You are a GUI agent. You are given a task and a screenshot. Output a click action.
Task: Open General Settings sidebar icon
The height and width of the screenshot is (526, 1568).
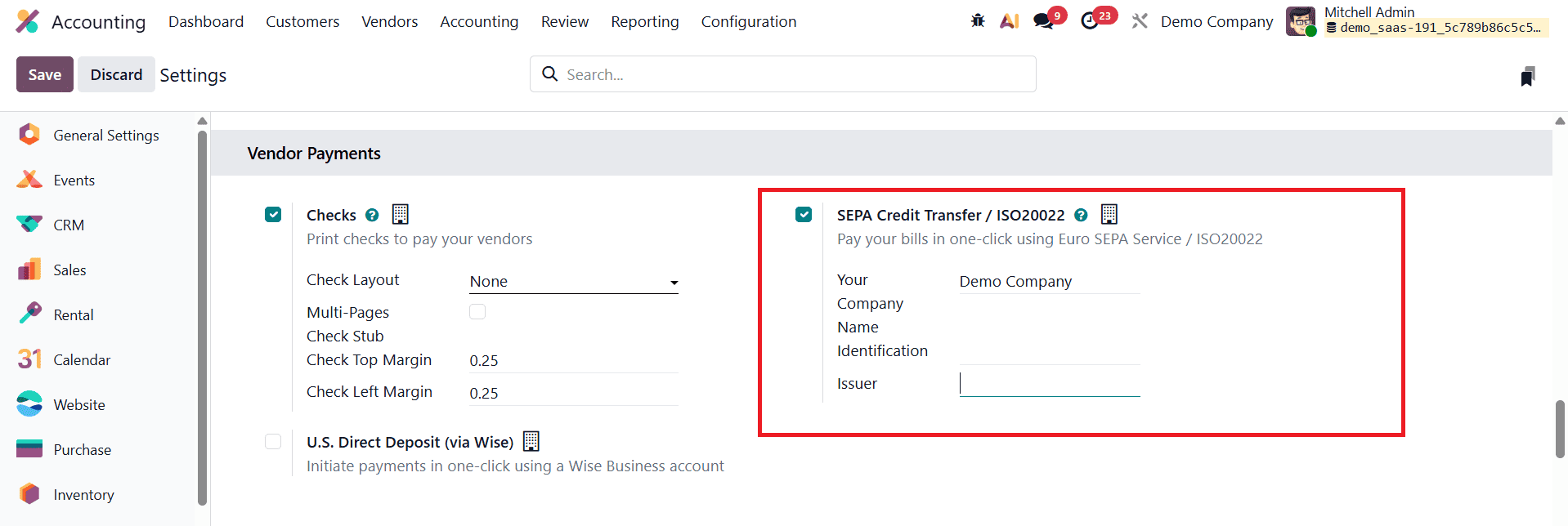[x=29, y=135]
